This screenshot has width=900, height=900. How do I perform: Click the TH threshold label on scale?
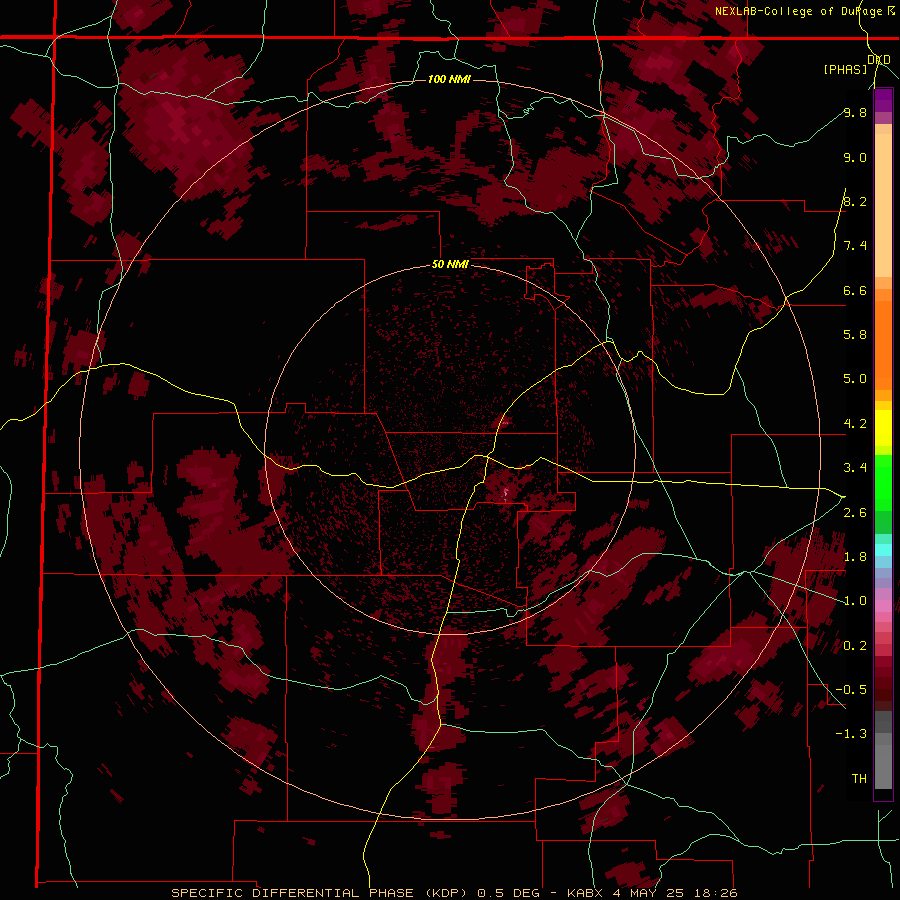click(859, 779)
